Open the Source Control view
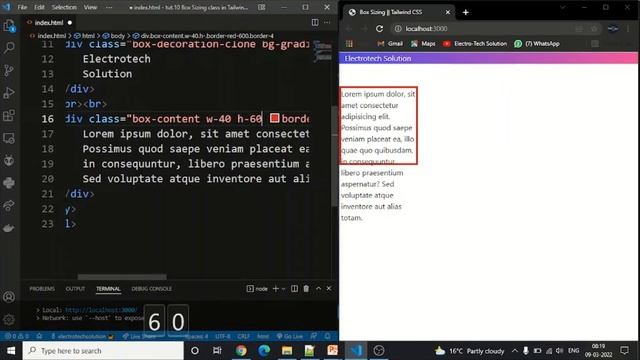640x360 pixels. click(x=9, y=70)
